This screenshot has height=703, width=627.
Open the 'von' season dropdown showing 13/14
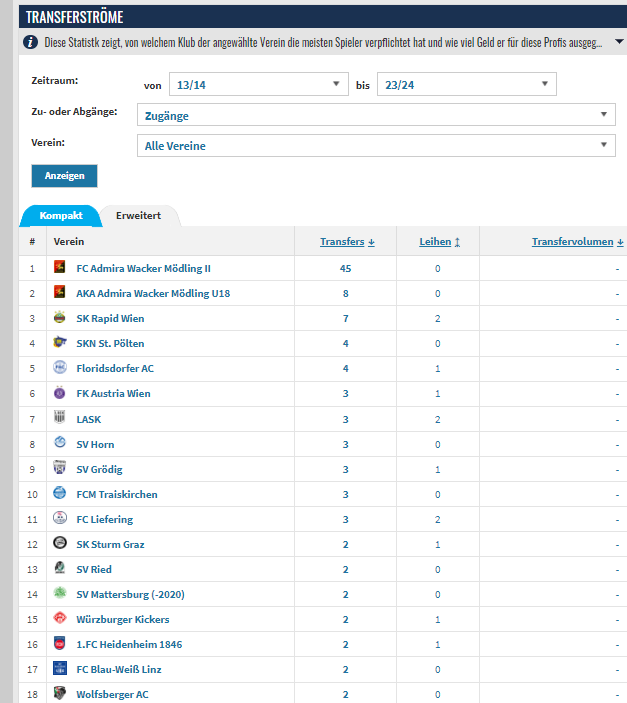(259, 84)
